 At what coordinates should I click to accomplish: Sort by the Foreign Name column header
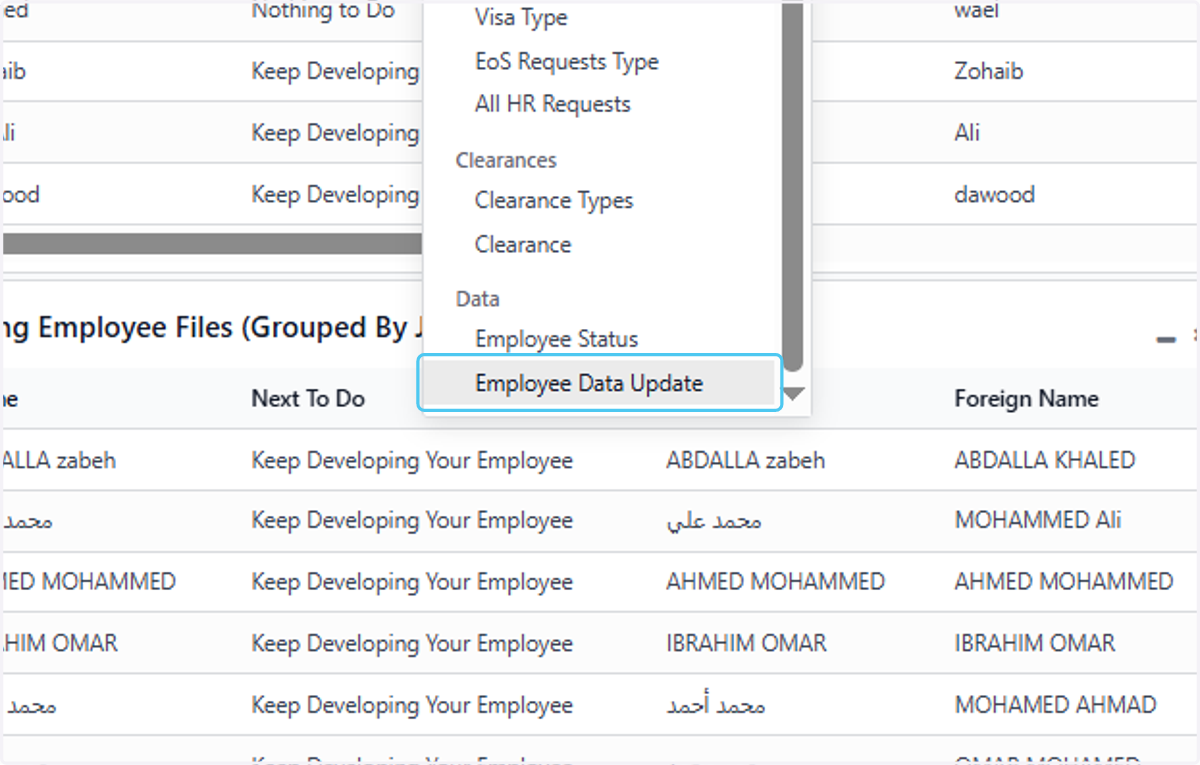pyautogui.click(x=1026, y=398)
